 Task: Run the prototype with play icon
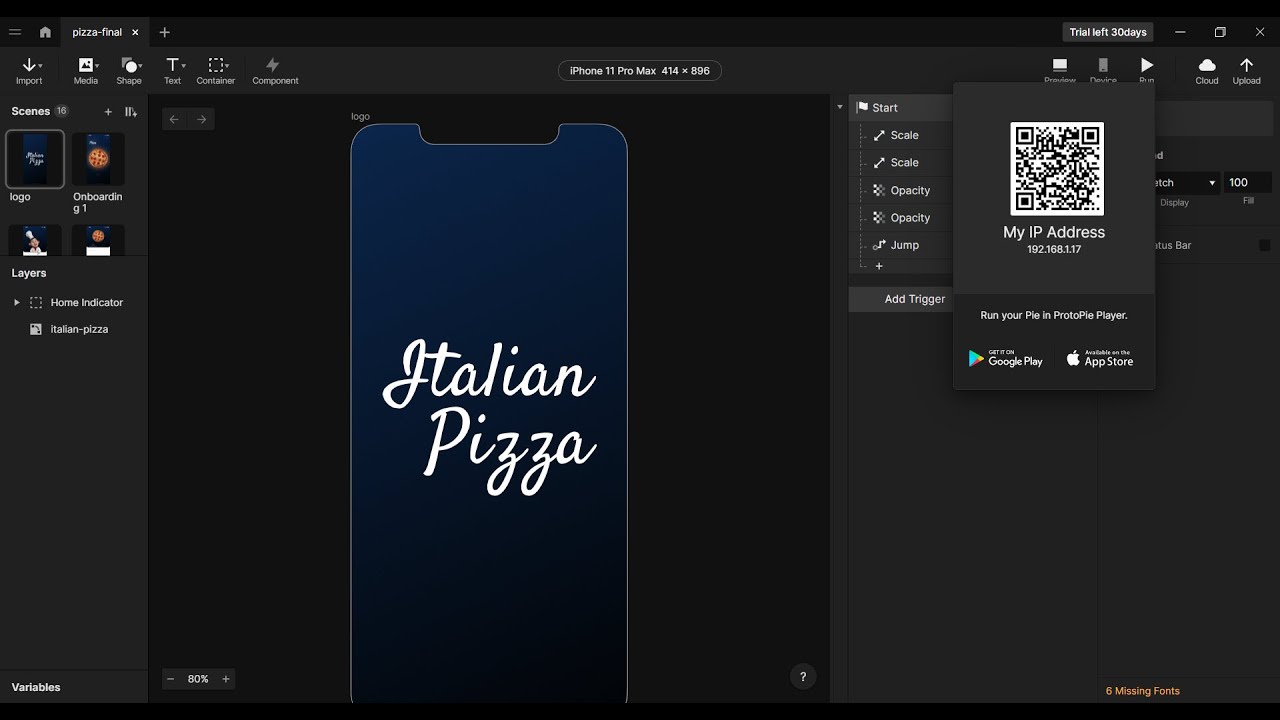point(1147,65)
